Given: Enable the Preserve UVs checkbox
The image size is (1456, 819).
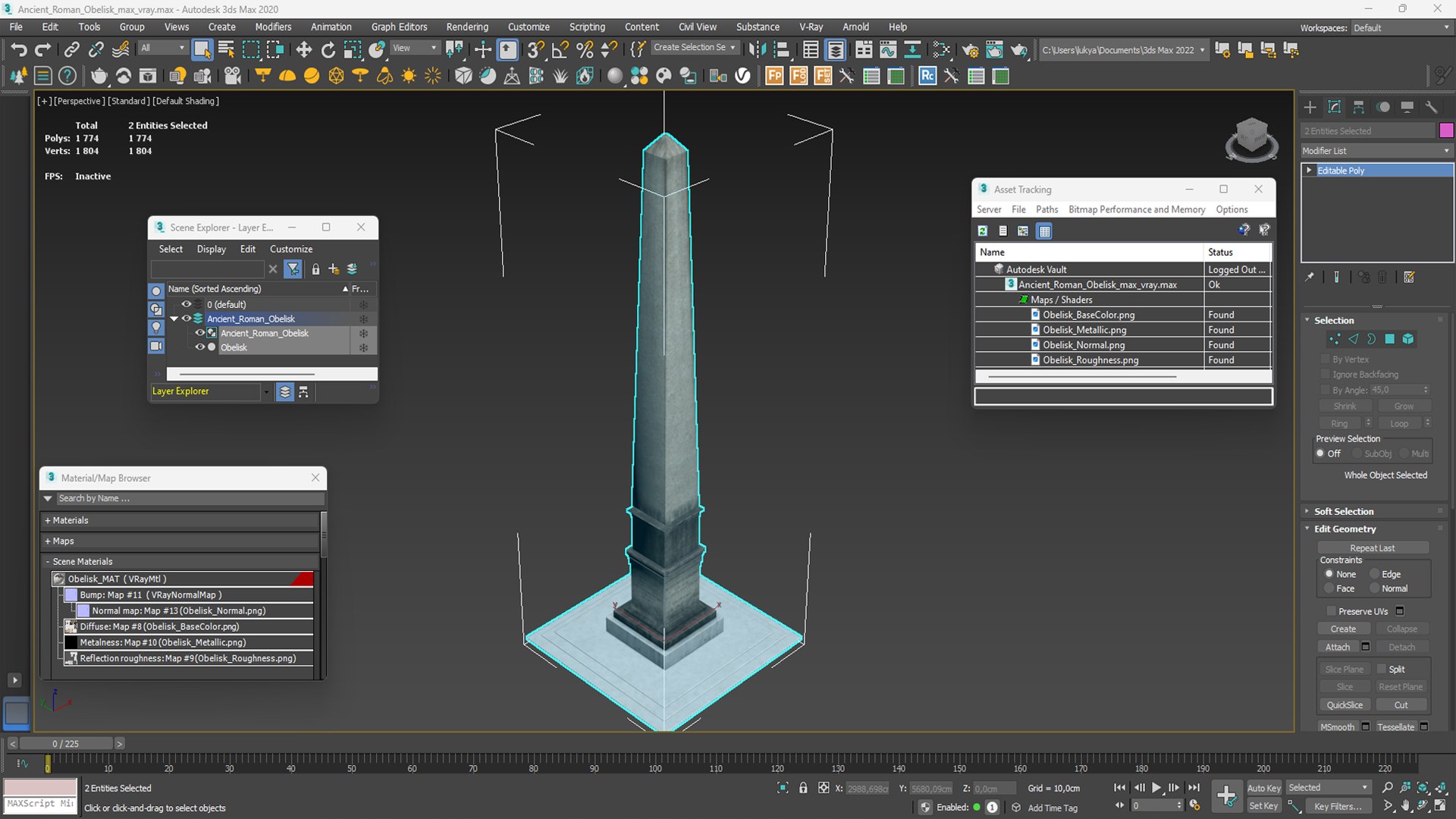Looking at the screenshot, I should pos(1331,611).
